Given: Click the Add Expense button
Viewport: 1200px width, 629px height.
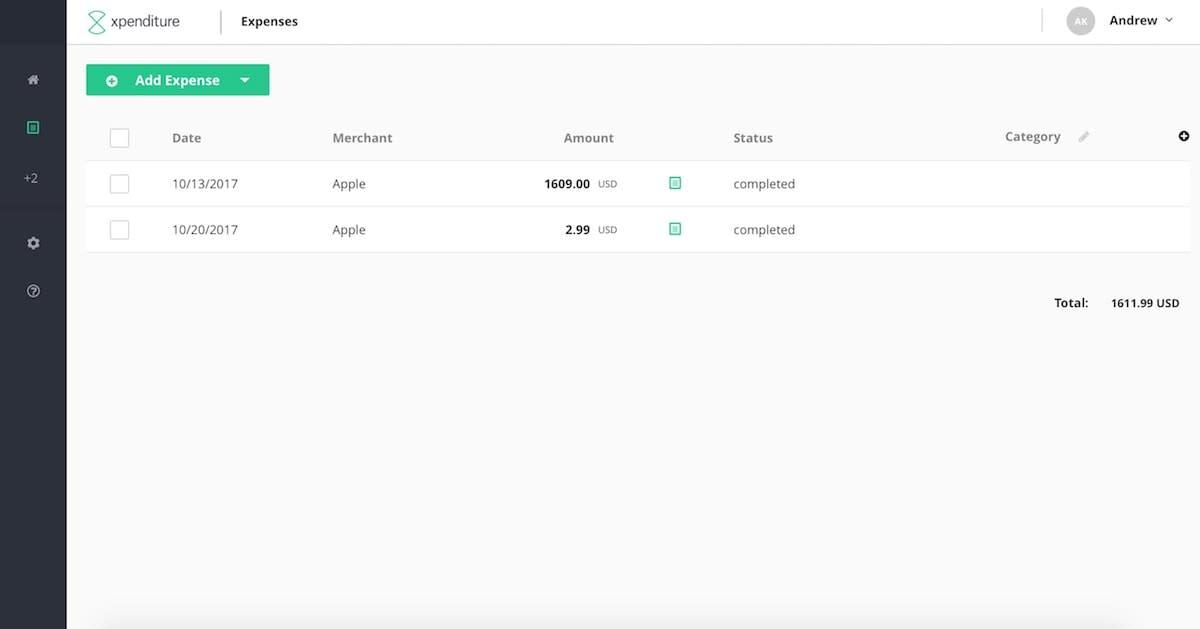Looking at the screenshot, I should tap(178, 80).
